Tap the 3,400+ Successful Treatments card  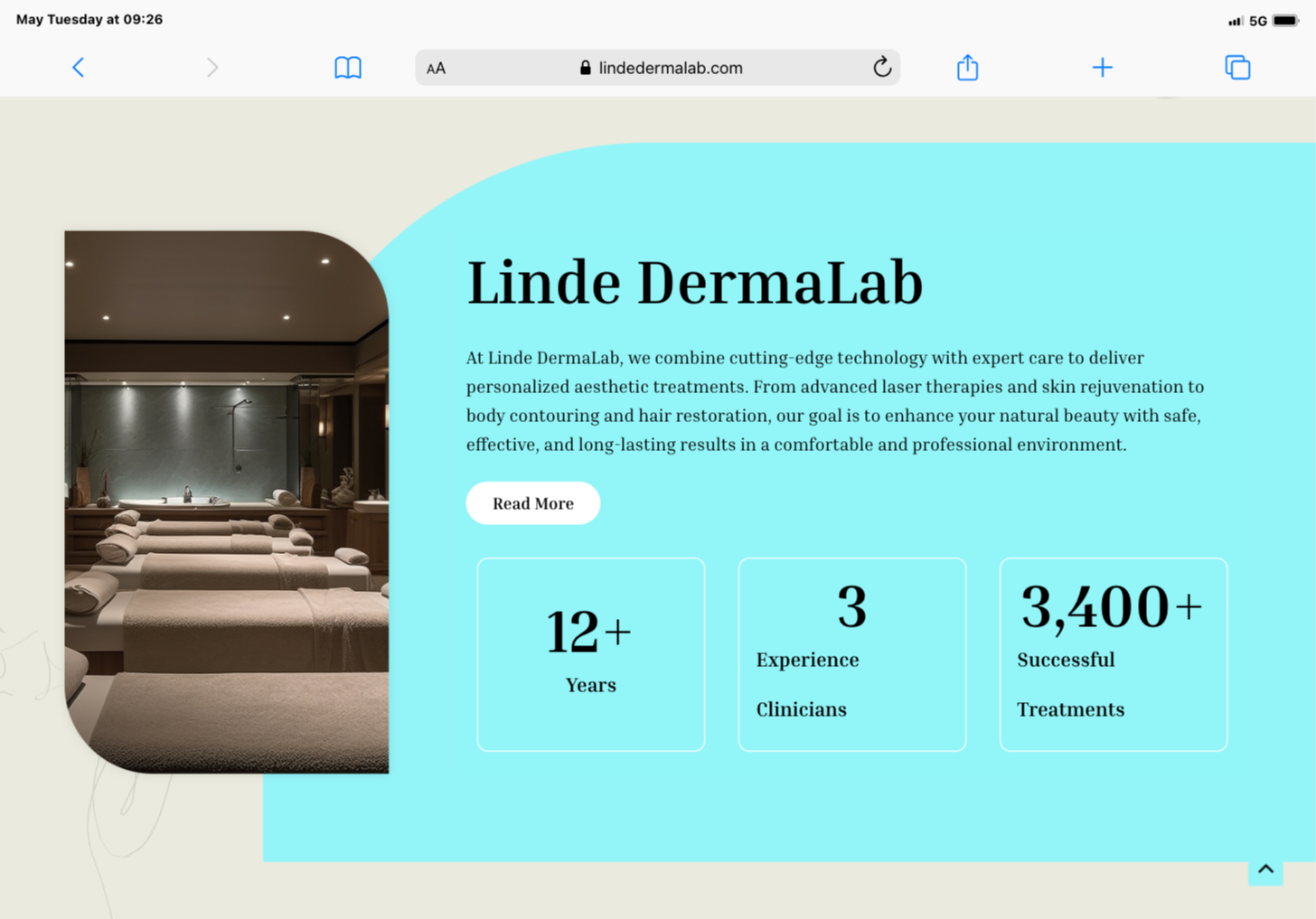(x=1114, y=654)
